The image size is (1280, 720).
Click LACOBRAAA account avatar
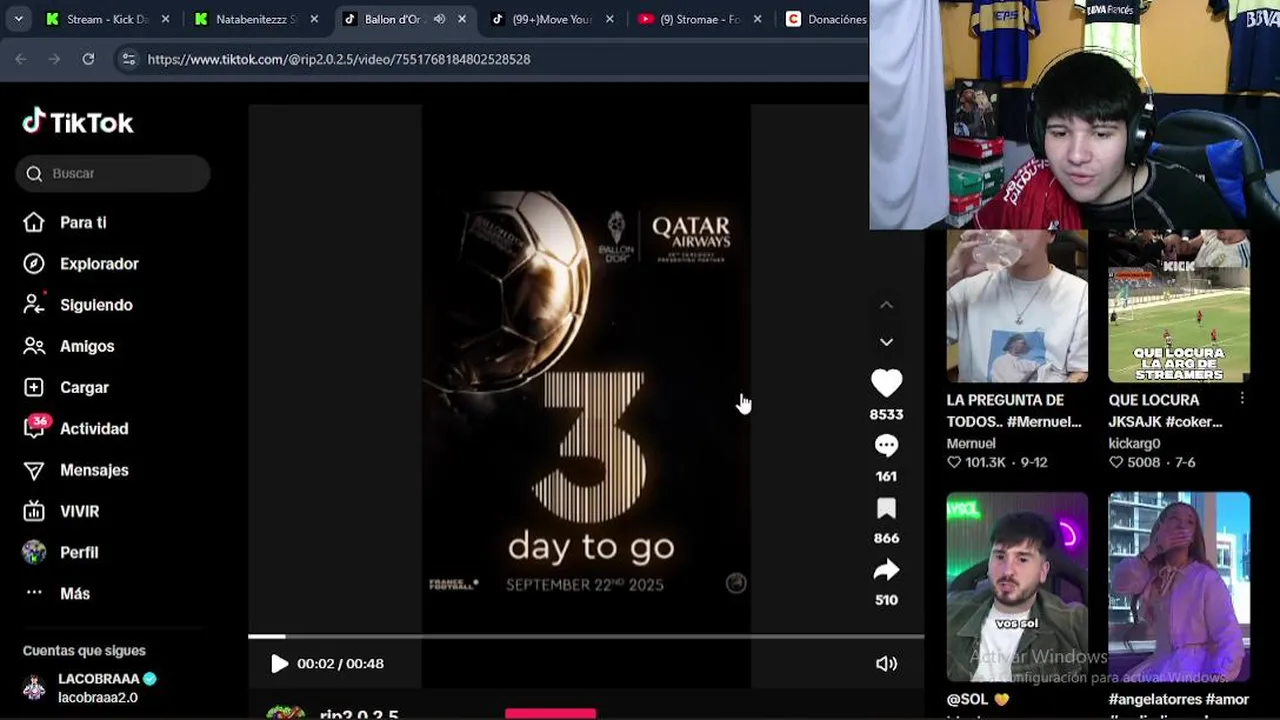35,688
